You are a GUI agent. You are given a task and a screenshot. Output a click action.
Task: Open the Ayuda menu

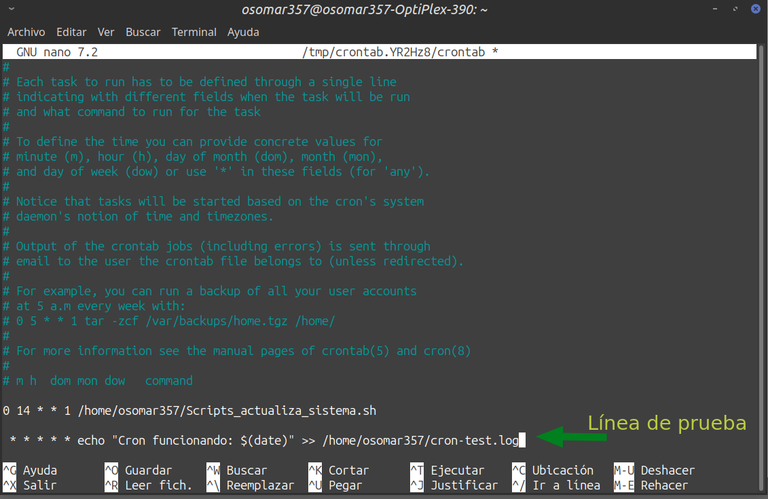pyautogui.click(x=243, y=32)
